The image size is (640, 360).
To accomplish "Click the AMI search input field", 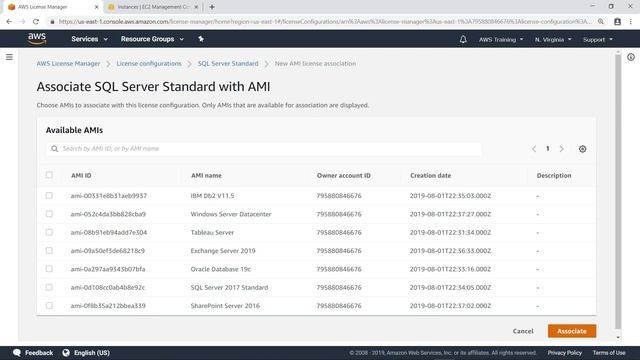I will (264, 149).
